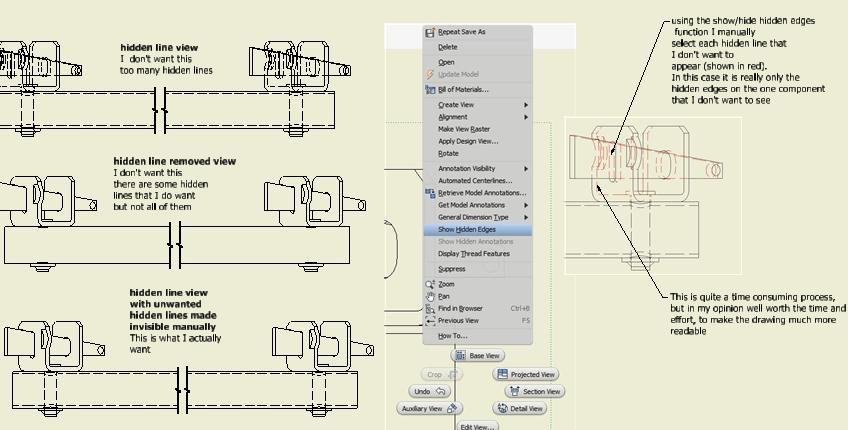This screenshot has height=430, width=848.
Task: Click the Repeat Save As disk icon
Action: pyautogui.click(x=430, y=32)
